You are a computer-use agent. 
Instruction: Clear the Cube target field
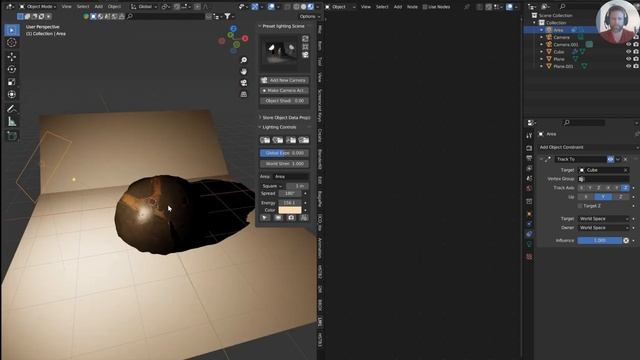pos(625,170)
